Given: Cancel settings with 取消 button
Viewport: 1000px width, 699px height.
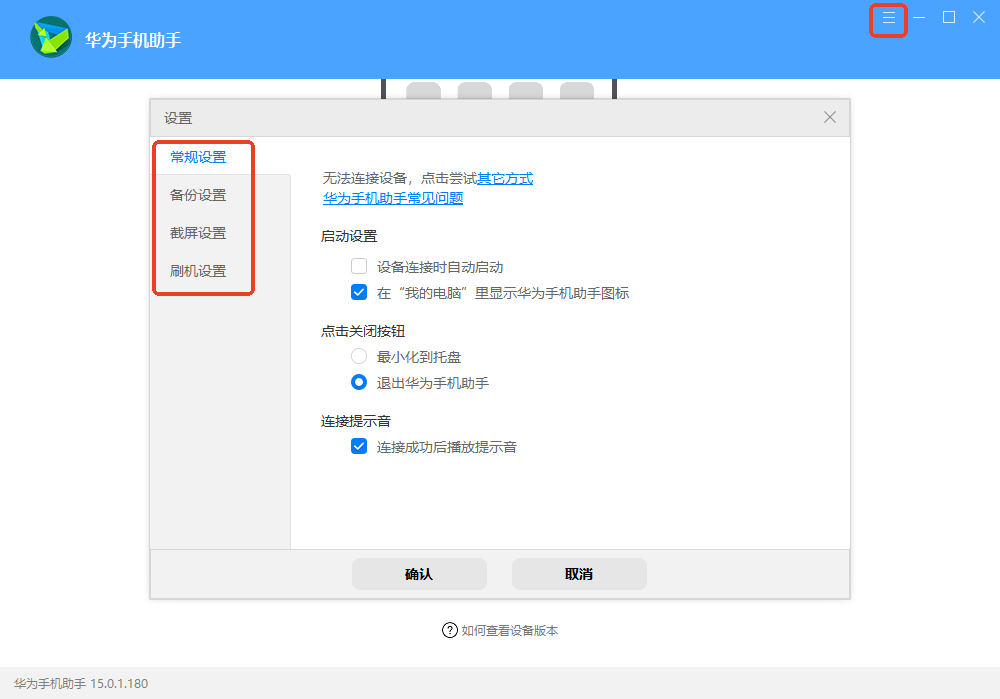Looking at the screenshot, I should pos(579,574).
